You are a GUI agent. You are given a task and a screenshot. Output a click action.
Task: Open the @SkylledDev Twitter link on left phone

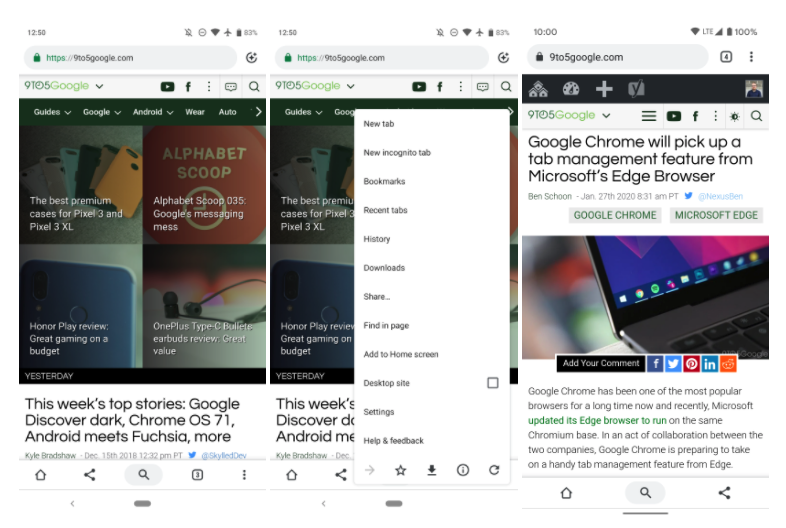[224, 455]
